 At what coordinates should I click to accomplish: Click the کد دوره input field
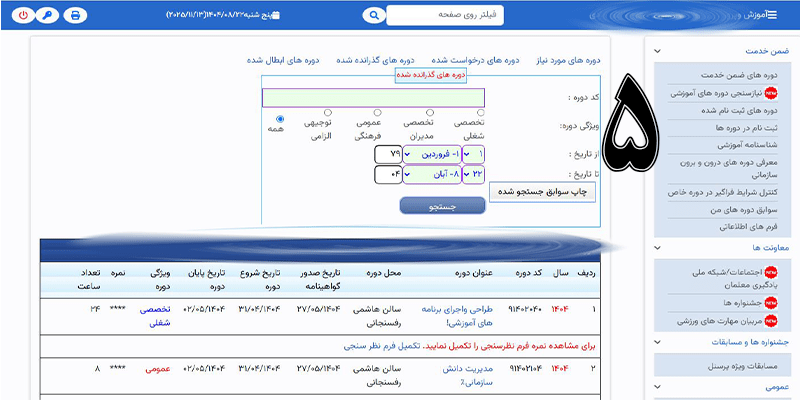[x=373, y=98]
